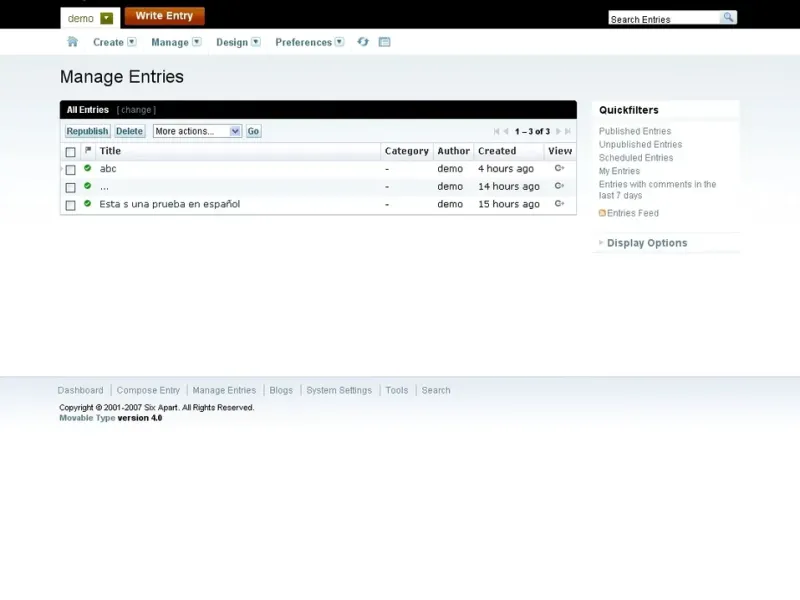Viewport: 800px width, 600px height.
Task: Click the Dashboard footer link
Action: [80, 390]
